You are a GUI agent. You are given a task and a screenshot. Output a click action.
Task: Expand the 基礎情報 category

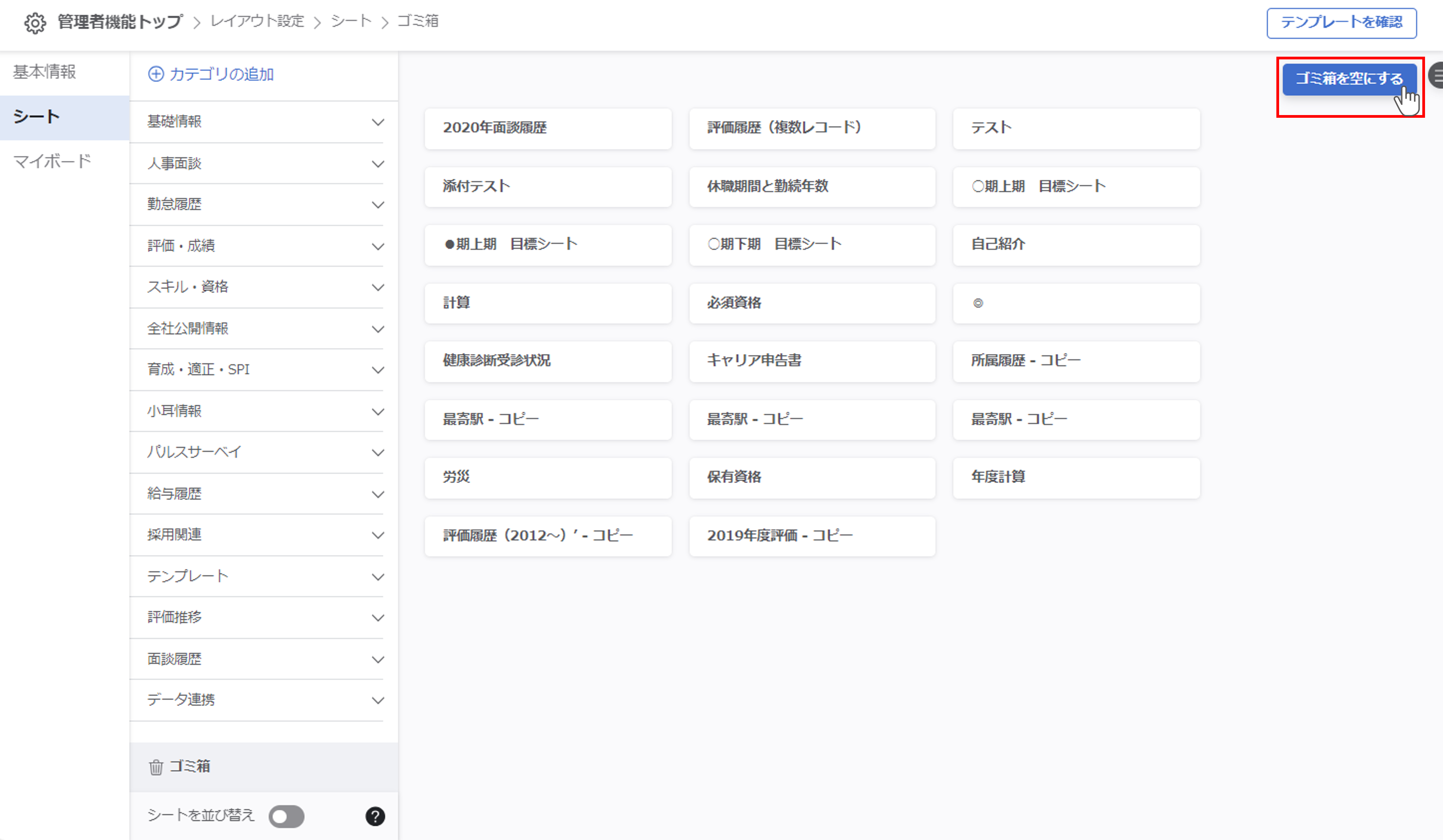(377, 122)
